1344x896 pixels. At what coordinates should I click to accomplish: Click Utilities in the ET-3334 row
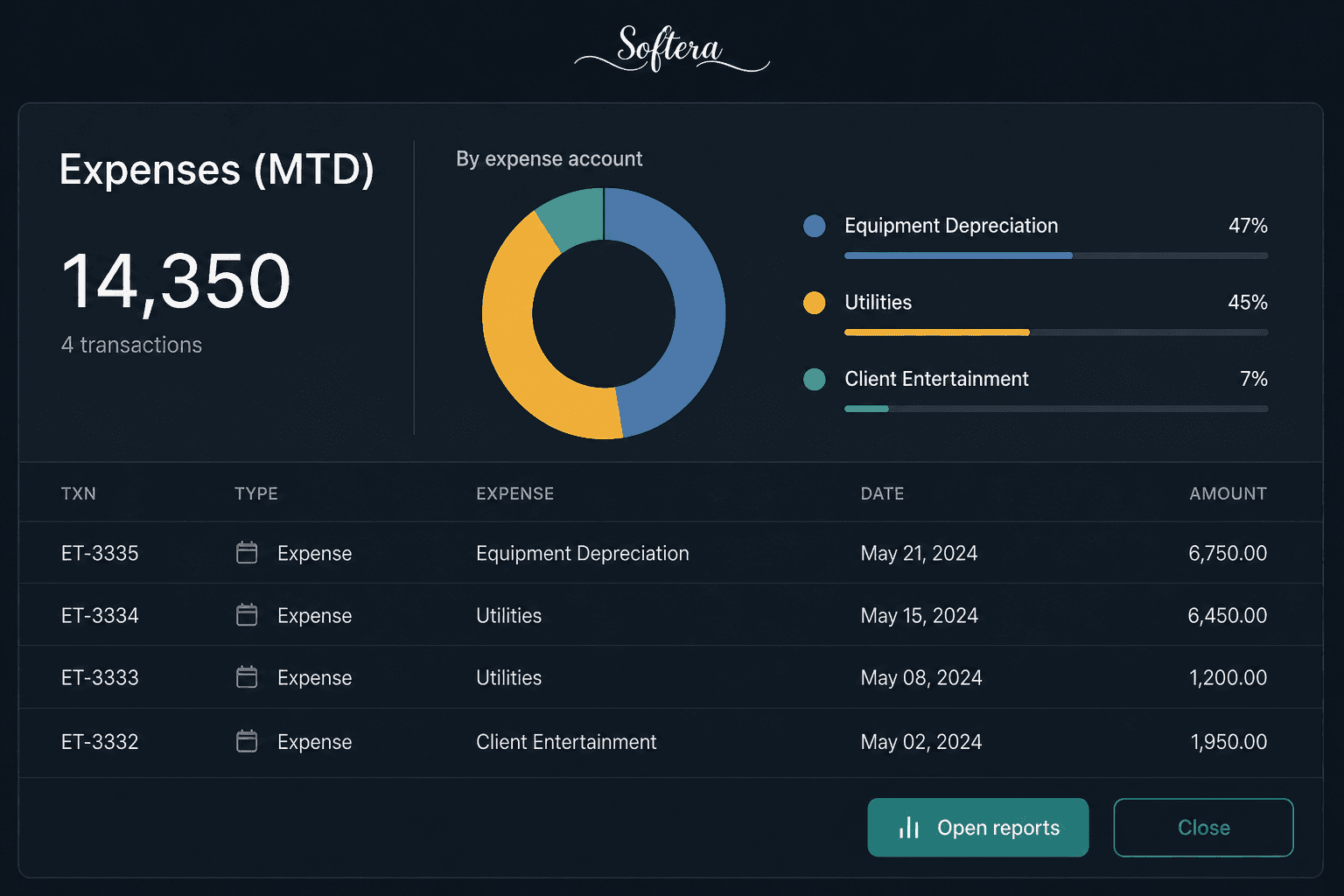coord(508,615)
